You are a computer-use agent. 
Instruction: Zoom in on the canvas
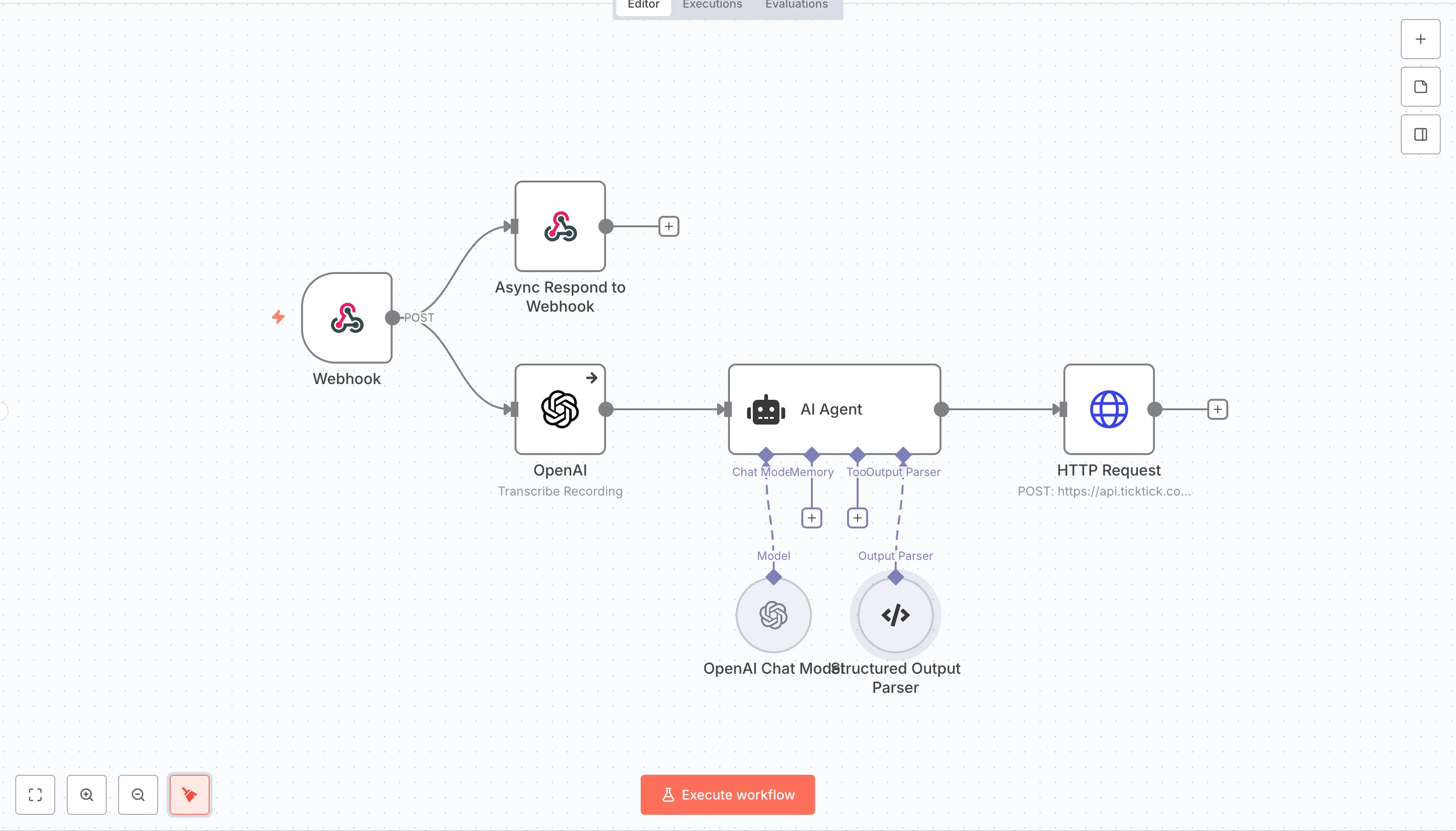pos(87,794)
